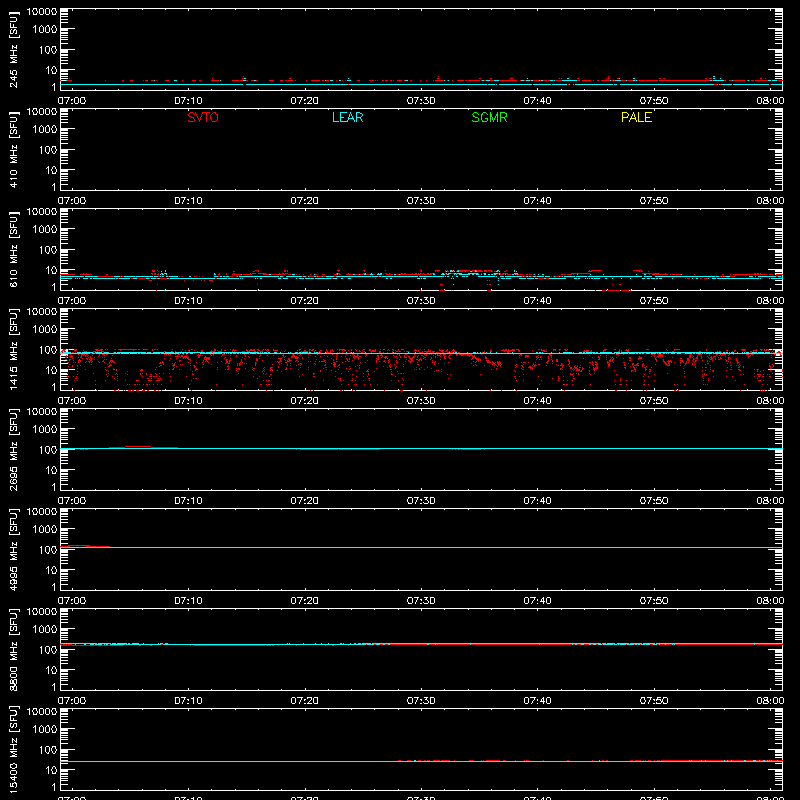This screenshot has width=800, height=800.
Task: Click the 07:30 tick below the 610 MHz plot
Action: click(421, 301)
